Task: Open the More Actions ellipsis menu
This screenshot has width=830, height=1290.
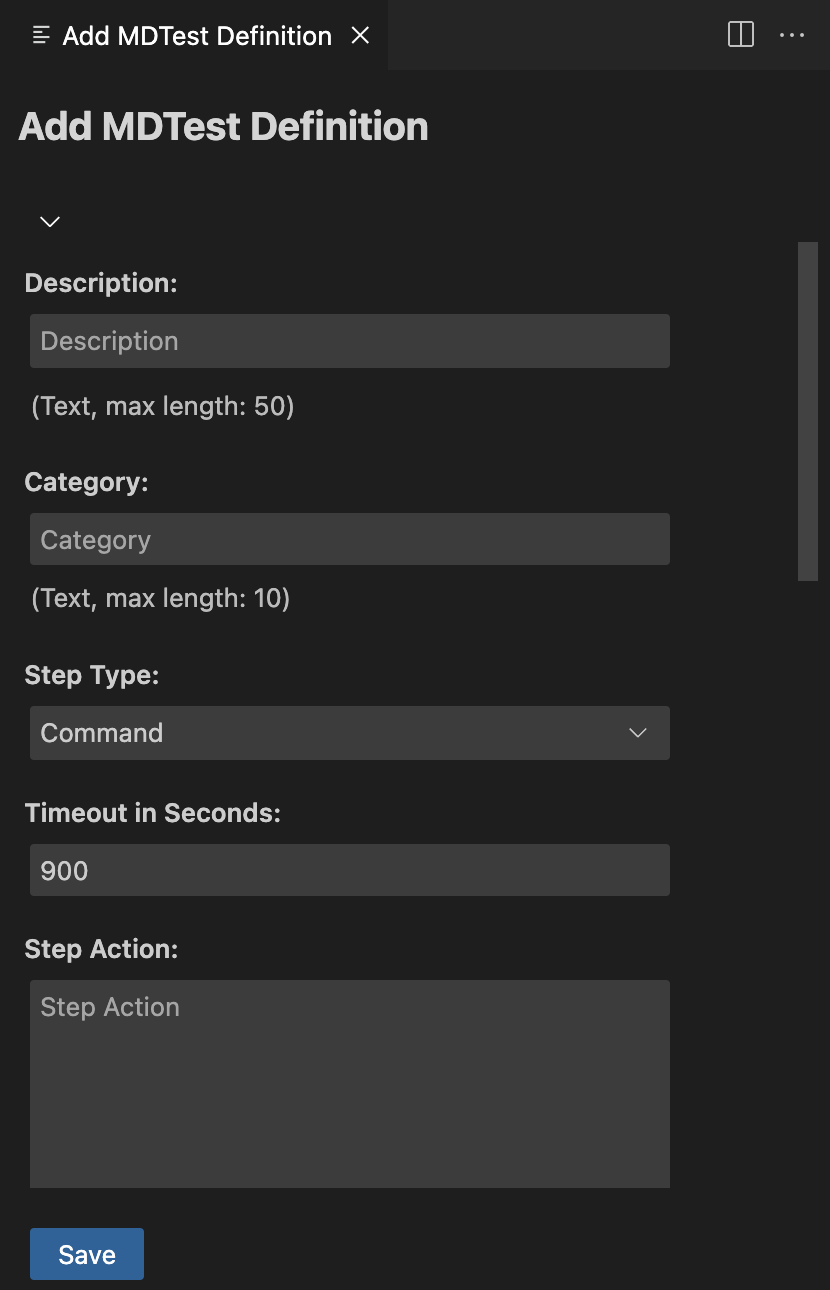Action: coord(792,35)
